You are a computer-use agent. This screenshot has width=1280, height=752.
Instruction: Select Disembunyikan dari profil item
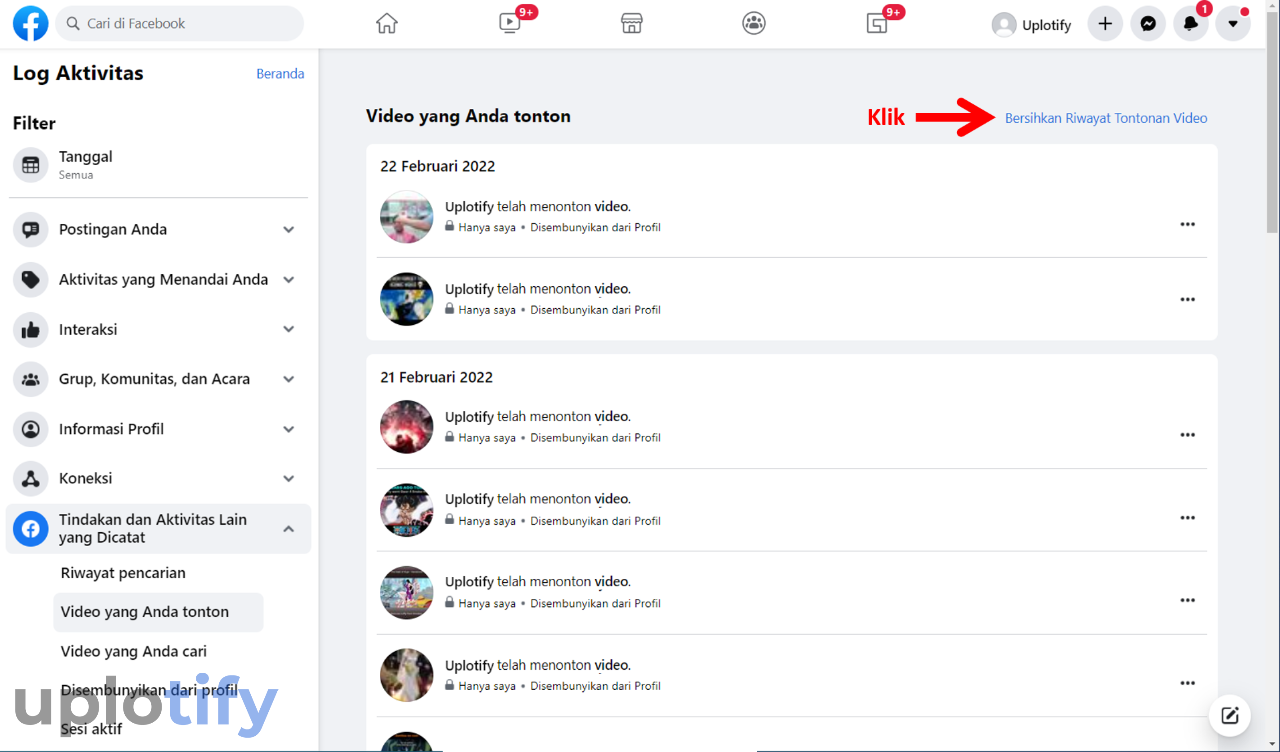click(x=149, y=690)
